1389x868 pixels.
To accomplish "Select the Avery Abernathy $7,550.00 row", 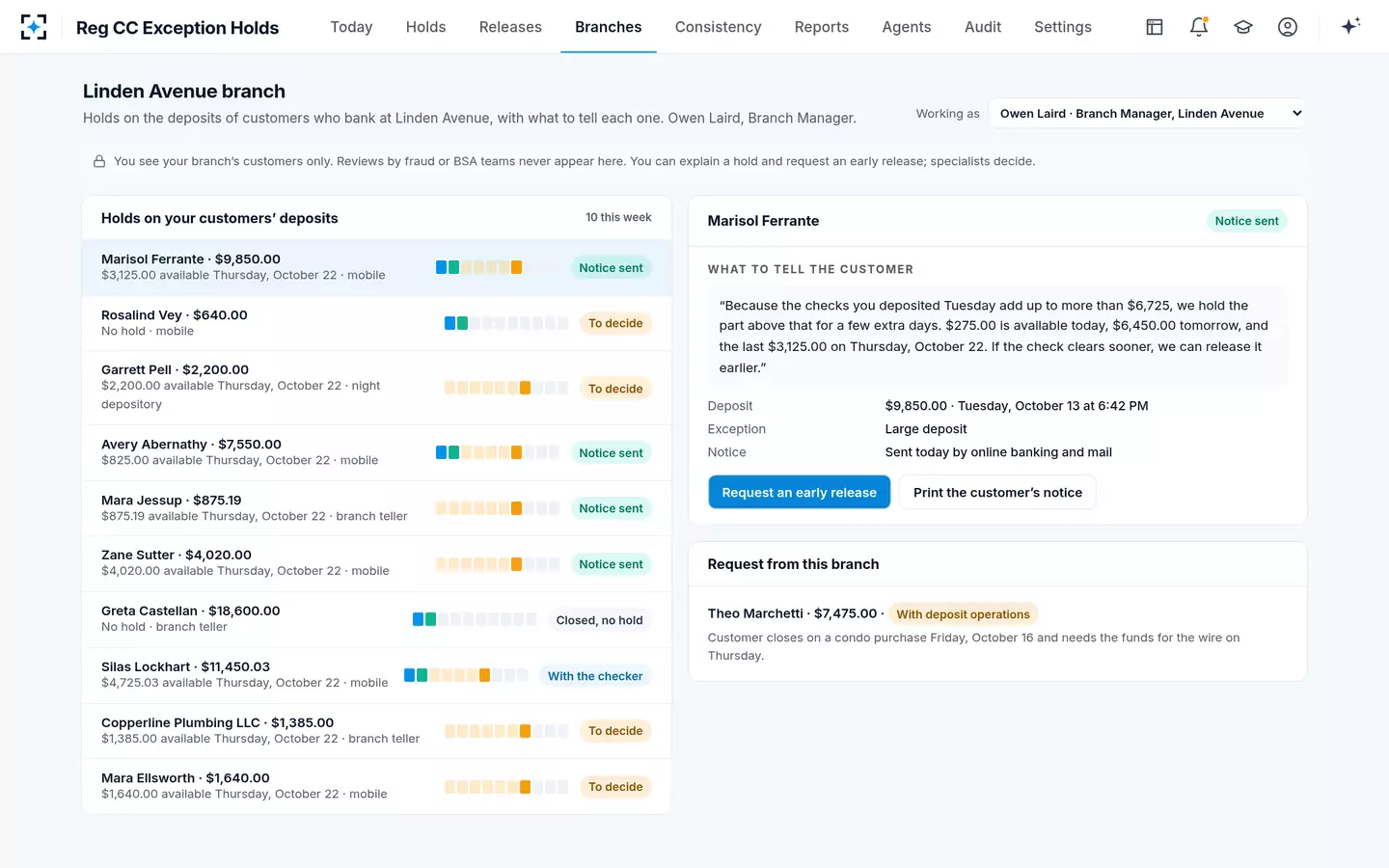I will point(377,452).
